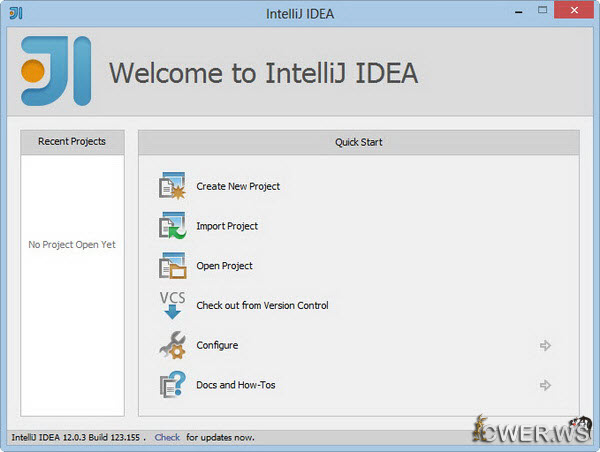Select Check out from Version Control
Image resolution: width=600 pixels, height=452 pixels.
(x=262, y=305)
